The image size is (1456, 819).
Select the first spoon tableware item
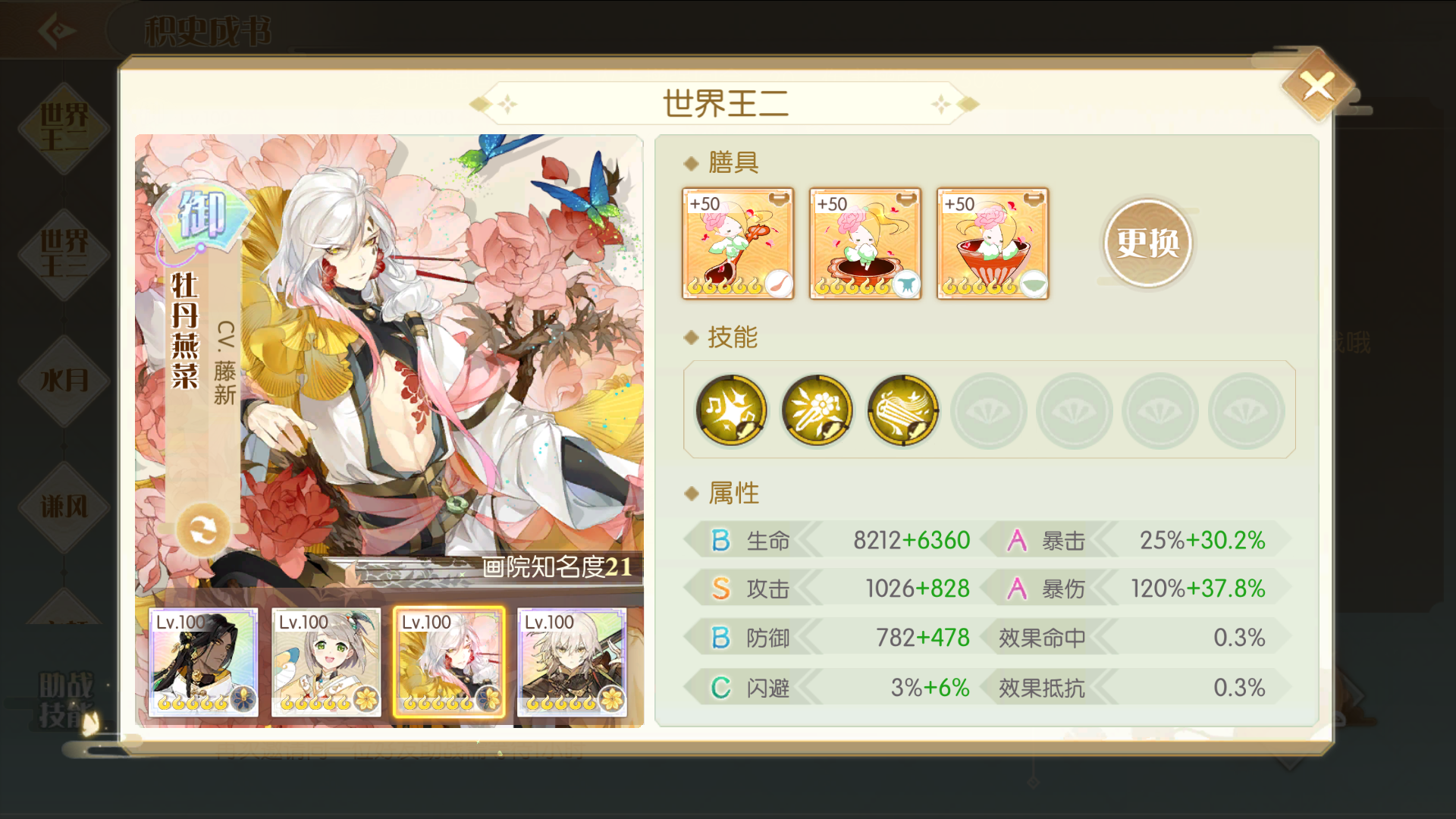[x=738, y=243]
